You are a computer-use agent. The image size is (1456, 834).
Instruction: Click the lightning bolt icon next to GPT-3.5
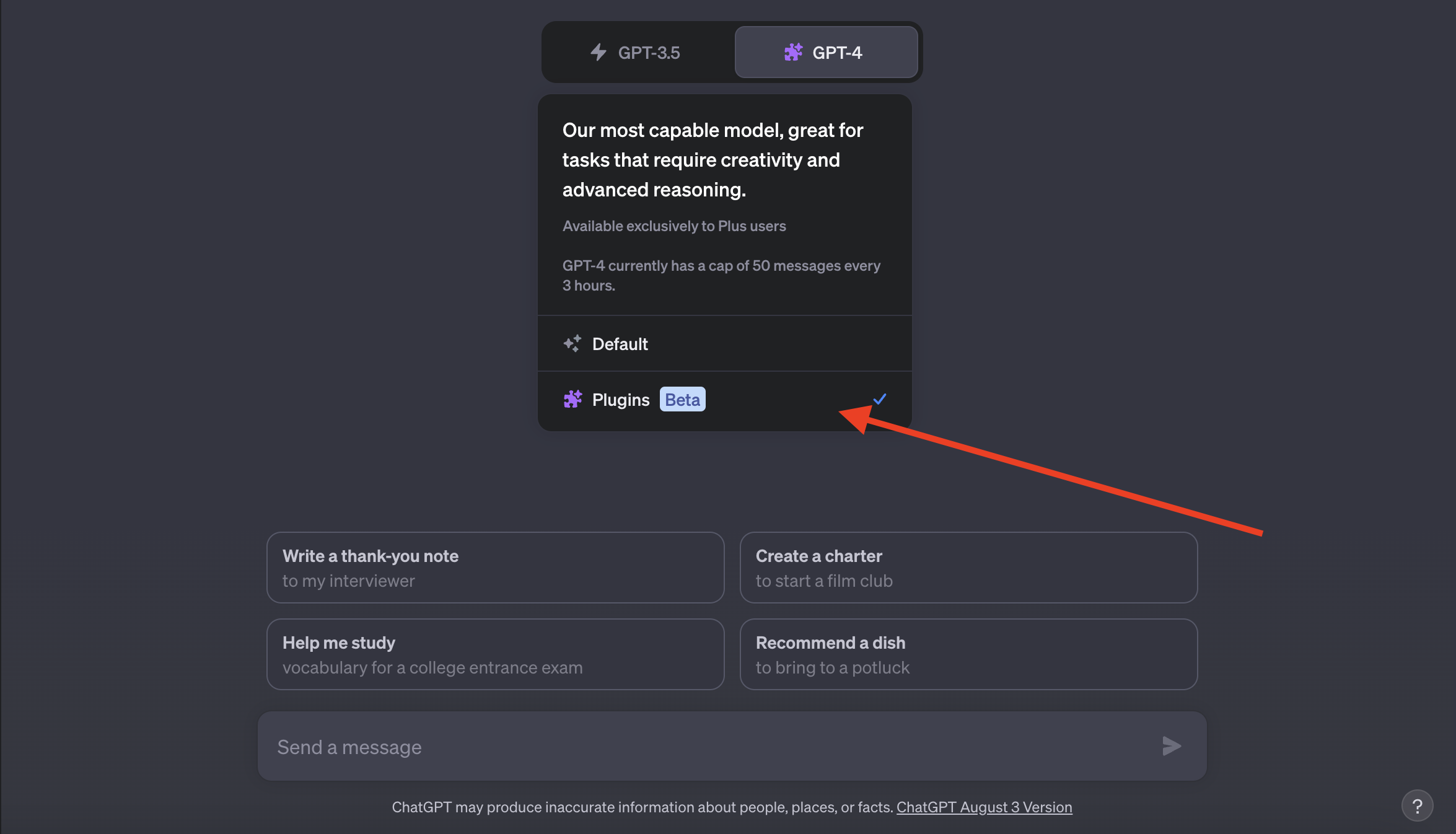[597, 52]
